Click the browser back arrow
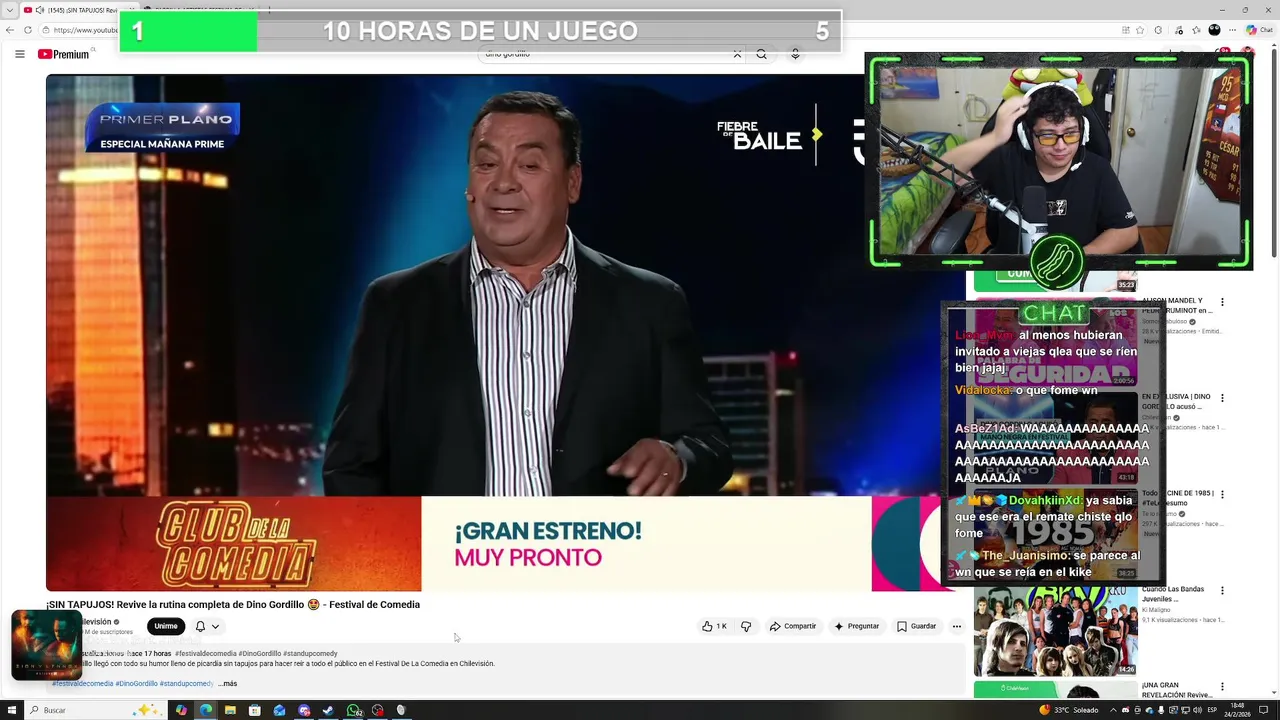The width and height of the screenshot is (1280, 720). pyautogui.click(x=10, y=30)
